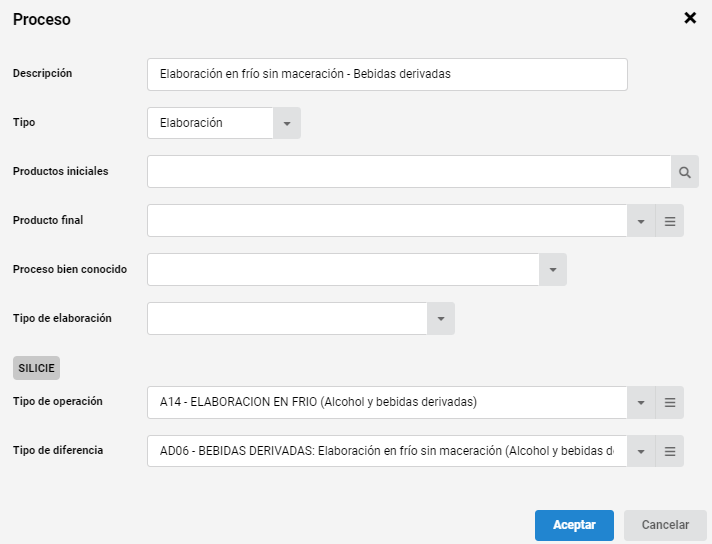Click the Productos iniciales label
The image size is (712, 544).
[x=60, y=171]
